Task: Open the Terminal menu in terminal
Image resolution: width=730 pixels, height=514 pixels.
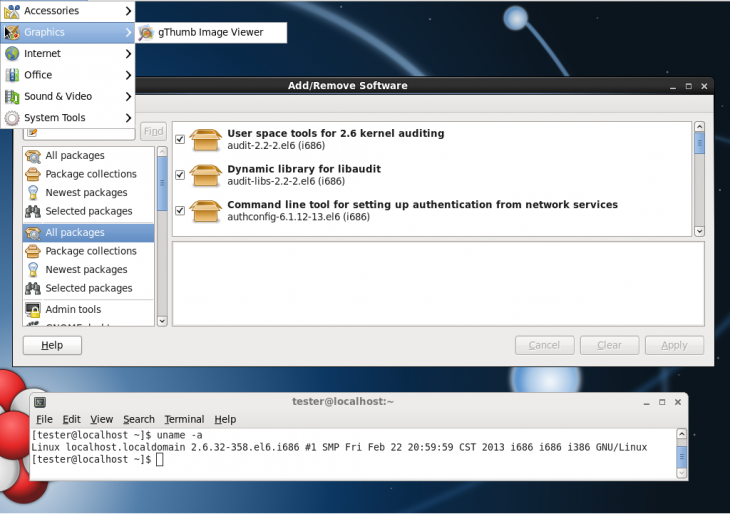Action: coord(184,419)
